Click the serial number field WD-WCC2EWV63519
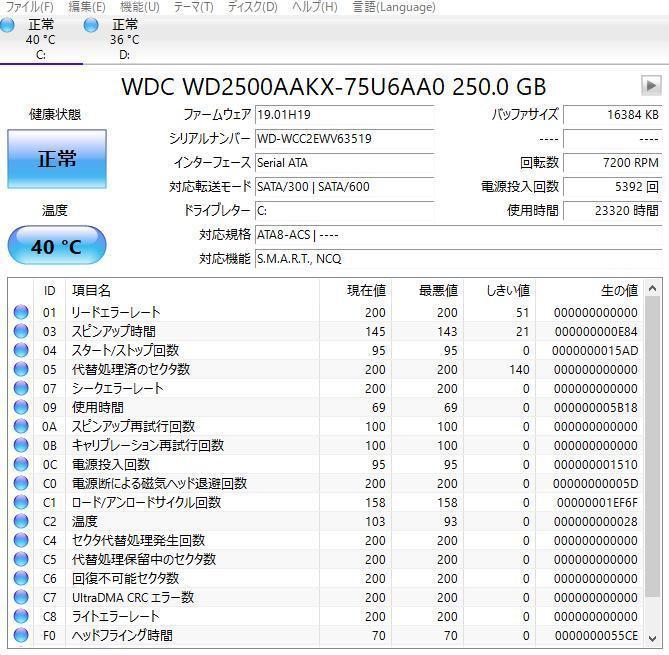The width and height of the screenshot is (669, 655). click(x=344, y=139)
